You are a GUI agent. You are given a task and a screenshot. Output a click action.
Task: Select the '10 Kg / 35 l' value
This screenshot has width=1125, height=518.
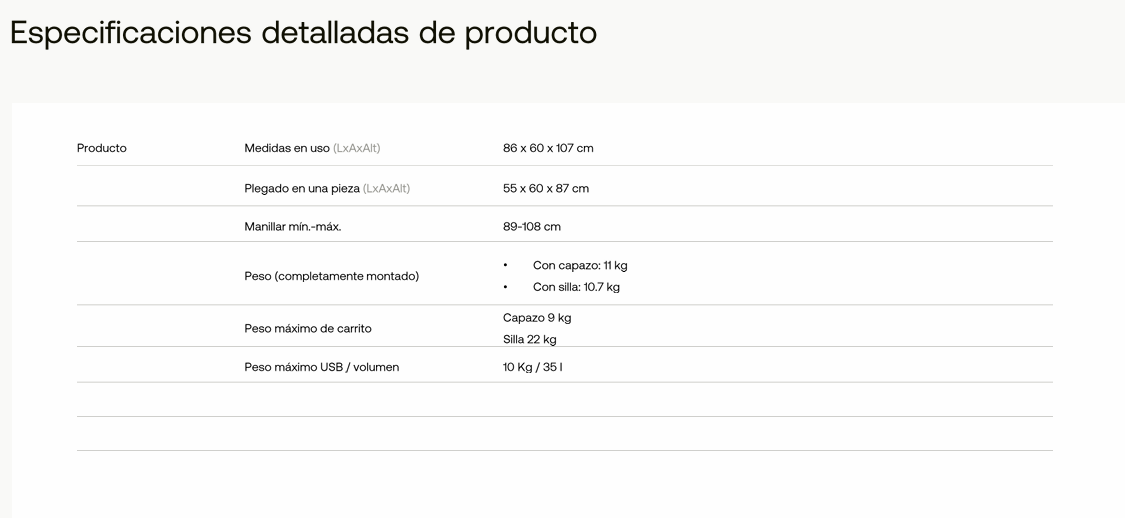point(532,367)
